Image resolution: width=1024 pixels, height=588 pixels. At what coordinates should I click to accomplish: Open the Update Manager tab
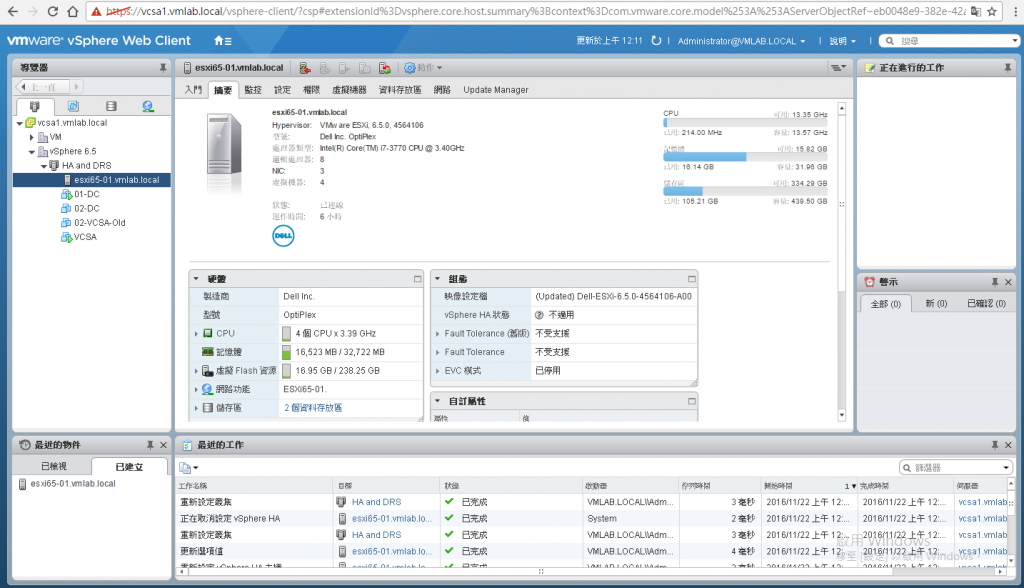(x=496, y=90)
